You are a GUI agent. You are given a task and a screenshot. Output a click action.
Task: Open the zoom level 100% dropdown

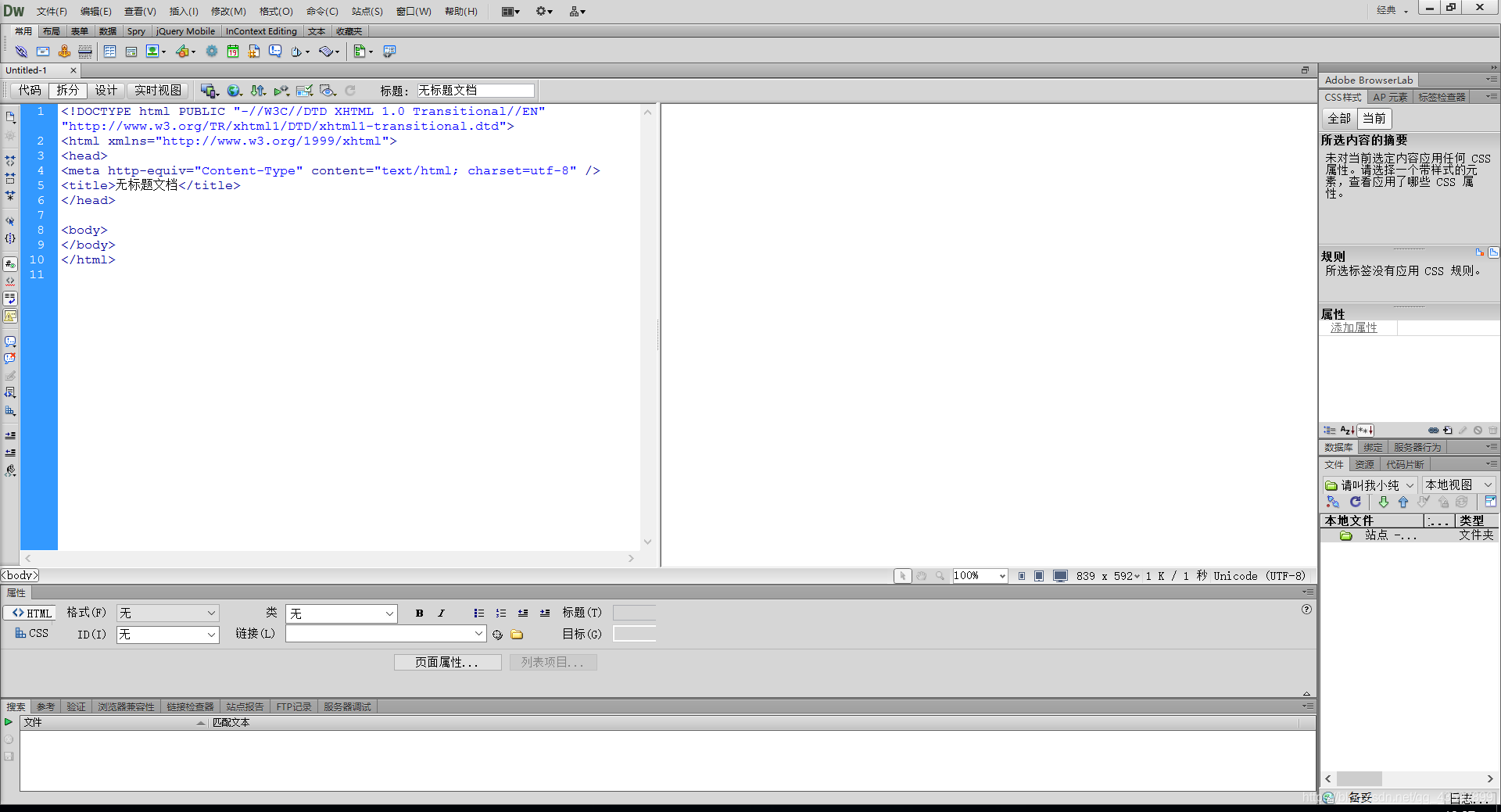point(1001,576)
